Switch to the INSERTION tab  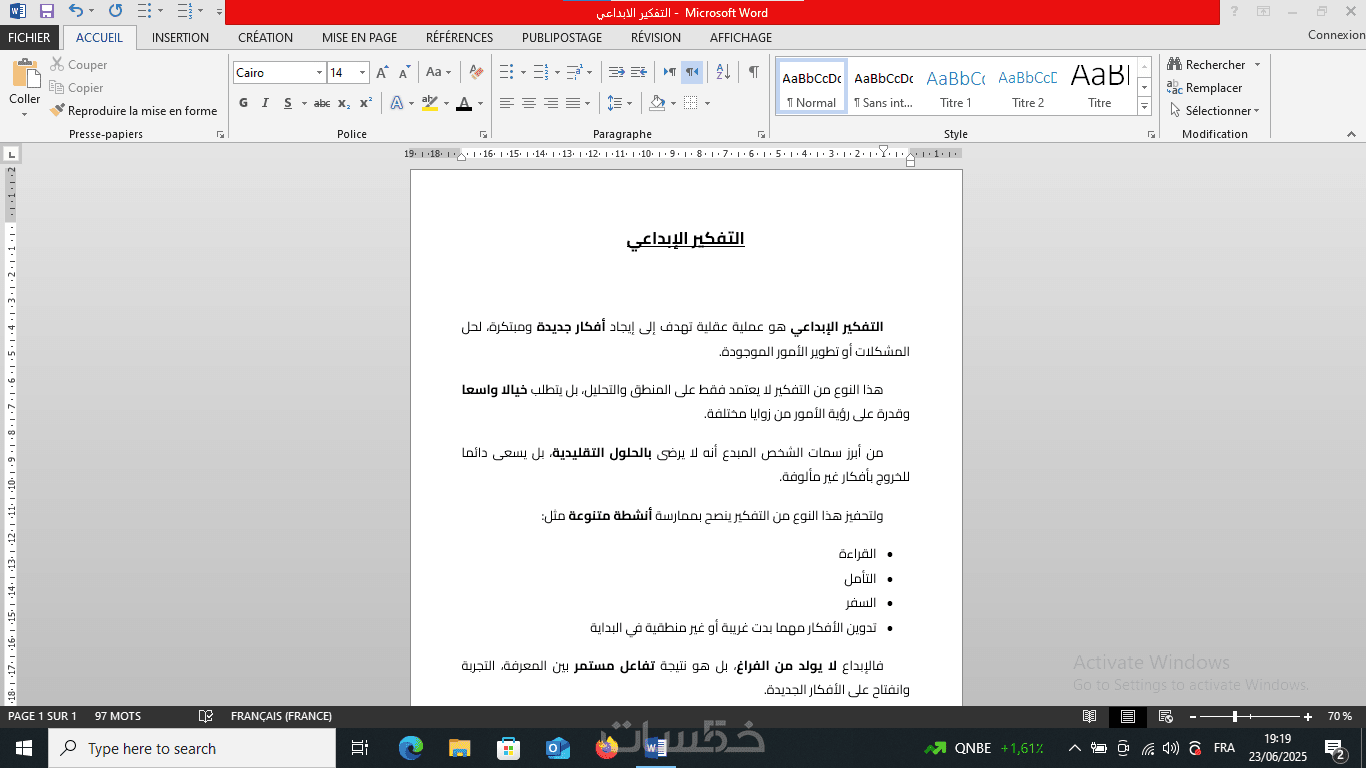180,38
